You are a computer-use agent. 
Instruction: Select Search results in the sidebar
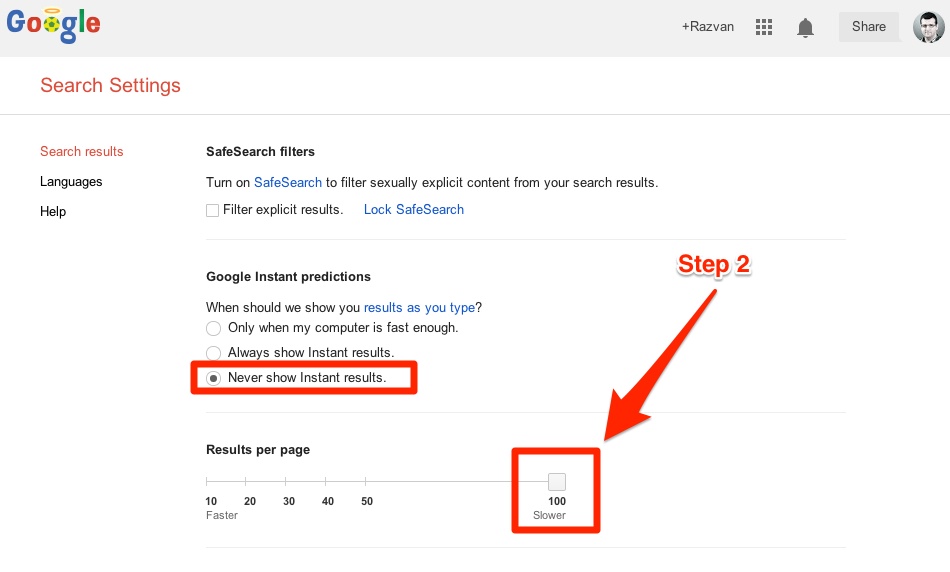point(82,151)
